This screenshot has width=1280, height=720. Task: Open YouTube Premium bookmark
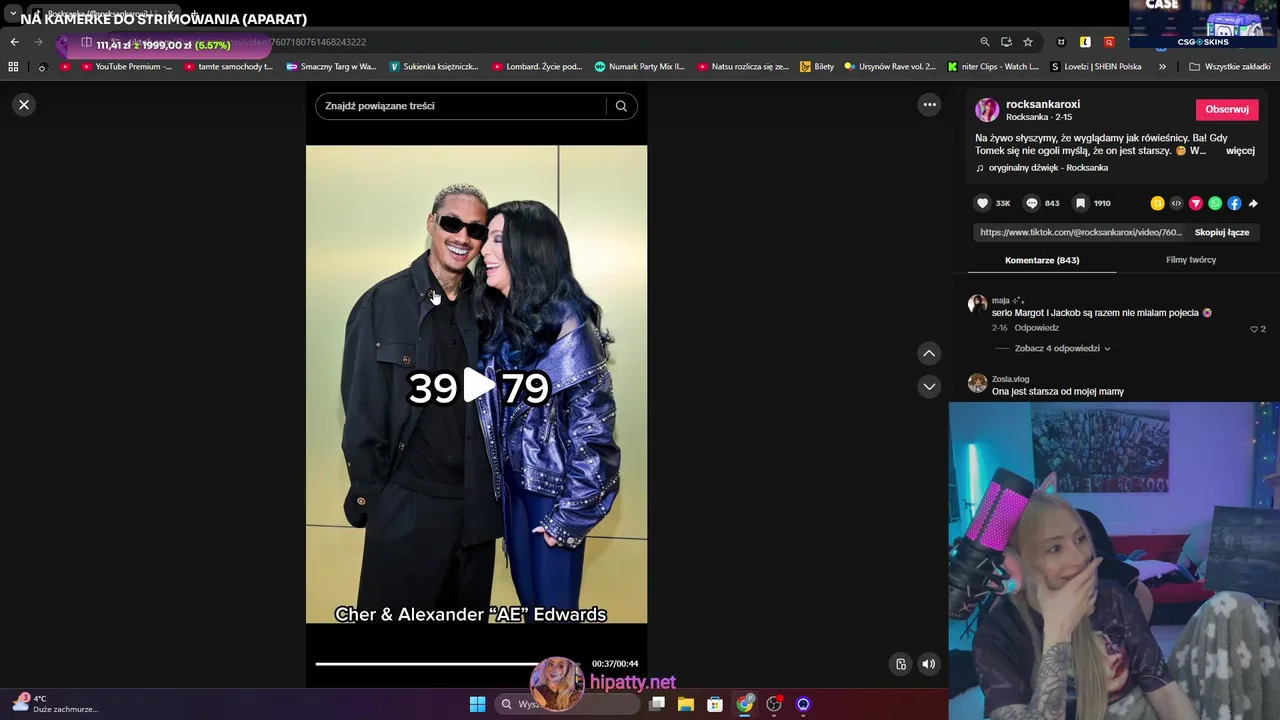[126, 67]
